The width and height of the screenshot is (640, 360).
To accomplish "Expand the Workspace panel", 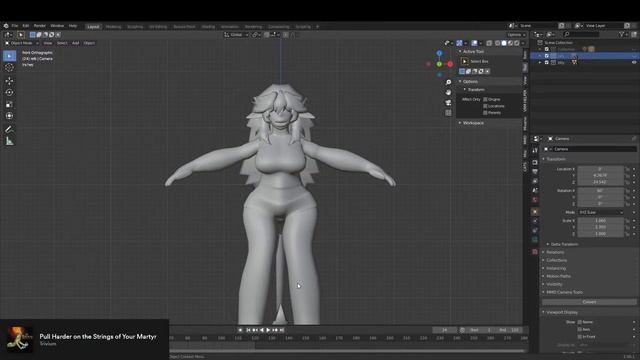I will pyautogui.click(x=472, y=123).
